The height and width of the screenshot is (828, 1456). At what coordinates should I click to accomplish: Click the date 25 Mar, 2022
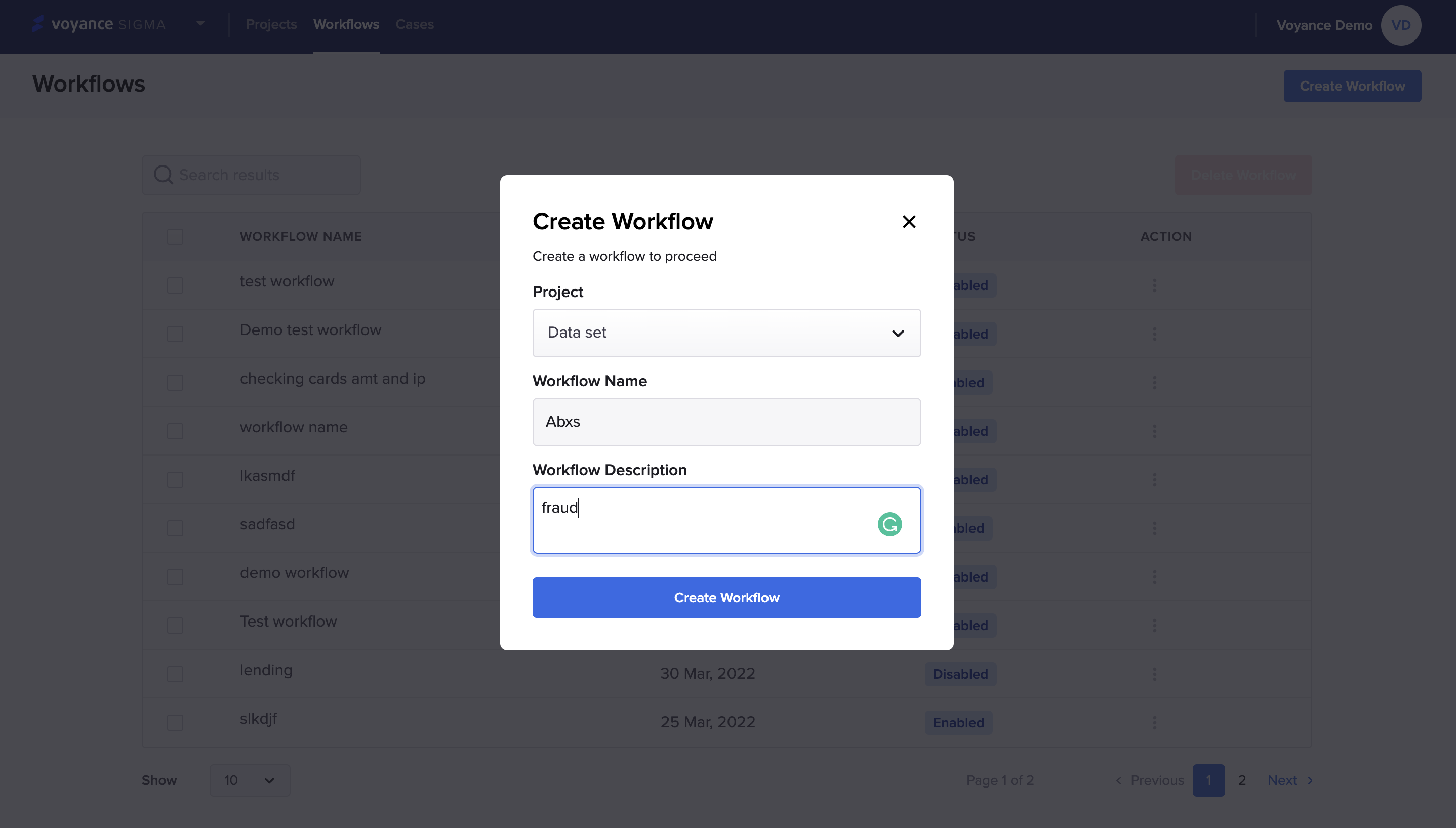(x=708, y=722)
